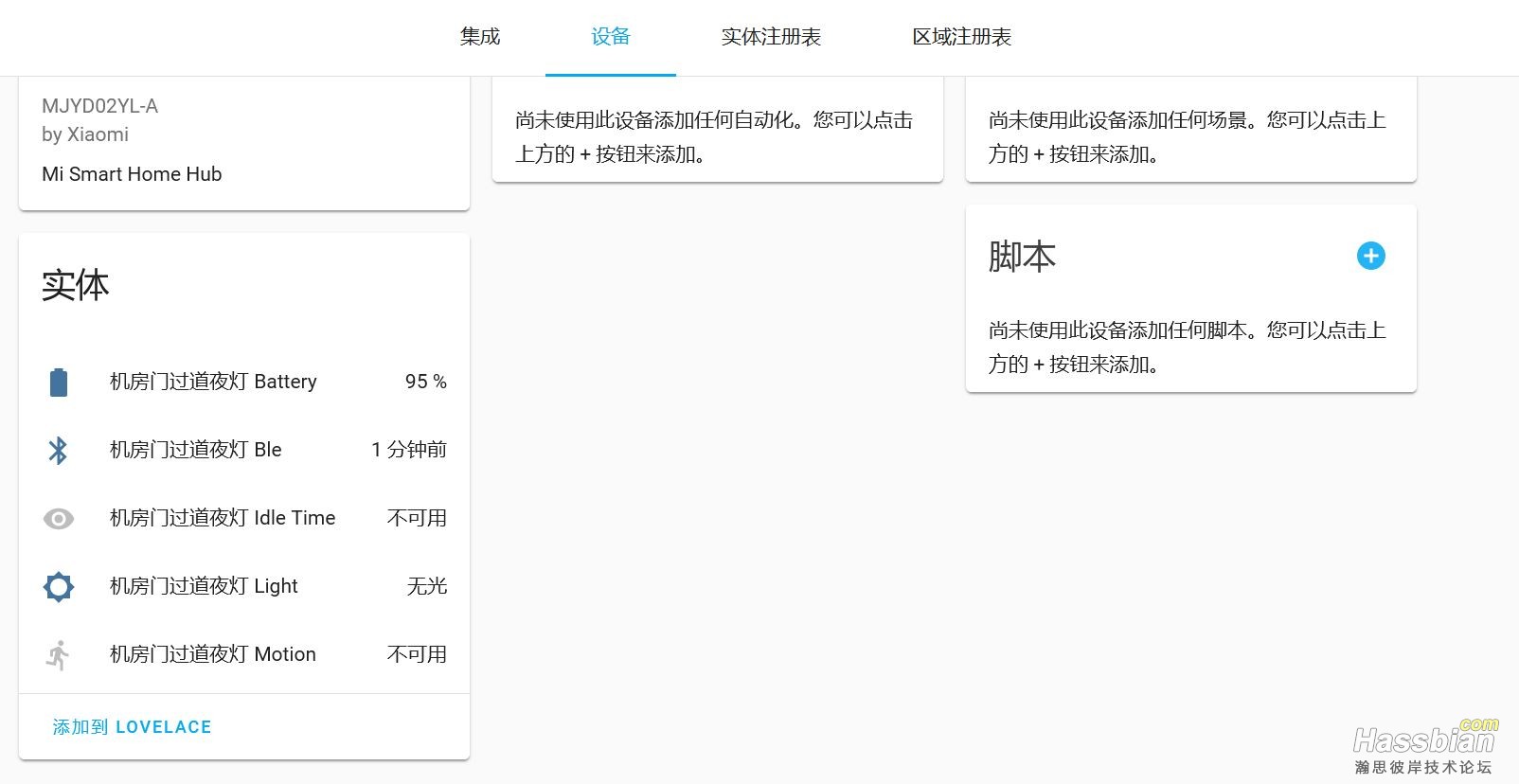
Task: Click the 无光 light state value
Action: click(x=426, y=586)
